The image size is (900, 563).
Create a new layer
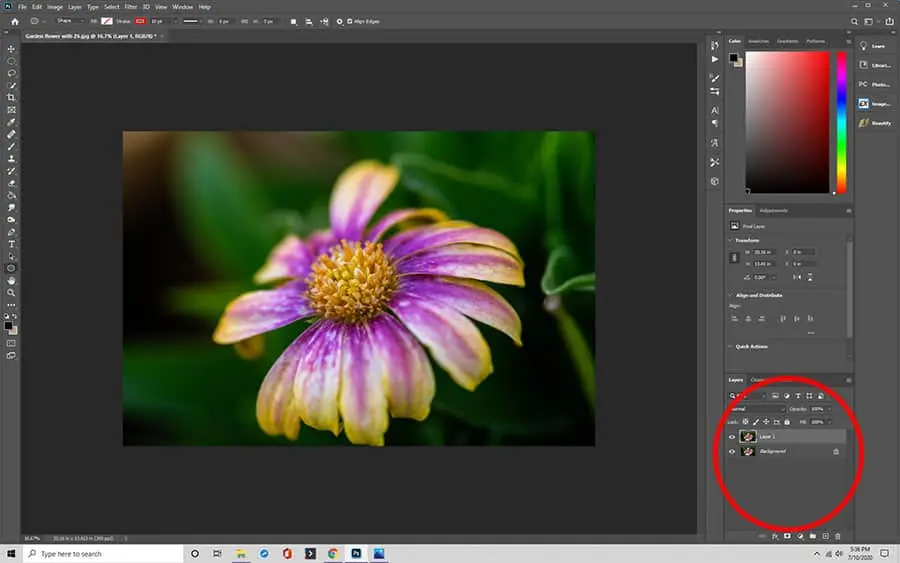click(825, 536)
